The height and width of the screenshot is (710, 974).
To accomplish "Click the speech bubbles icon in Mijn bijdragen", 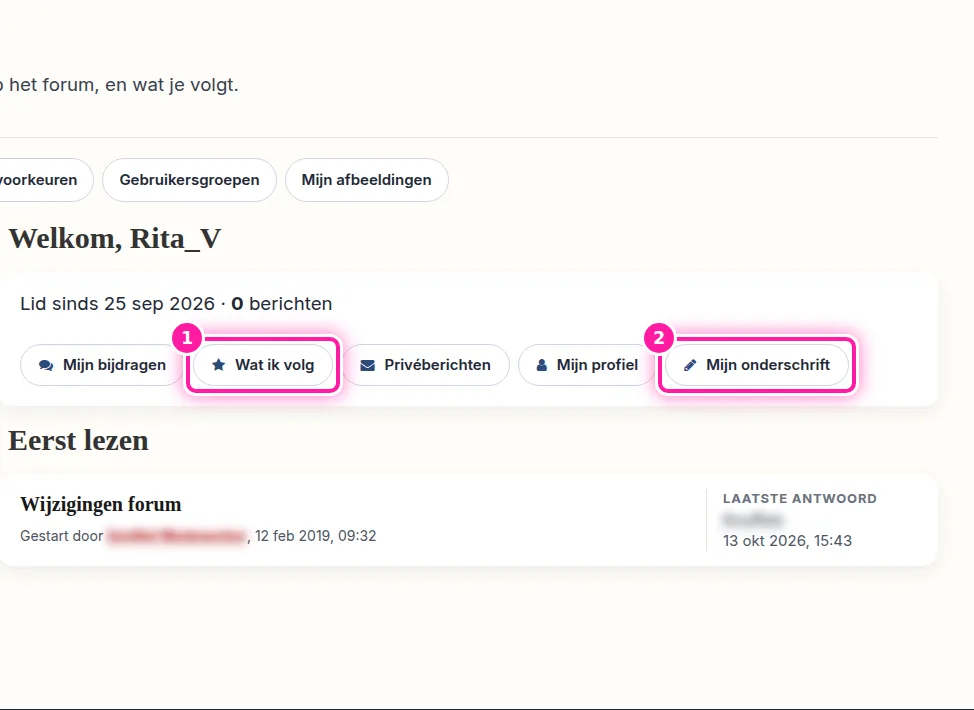I will [x=46, y=365].
